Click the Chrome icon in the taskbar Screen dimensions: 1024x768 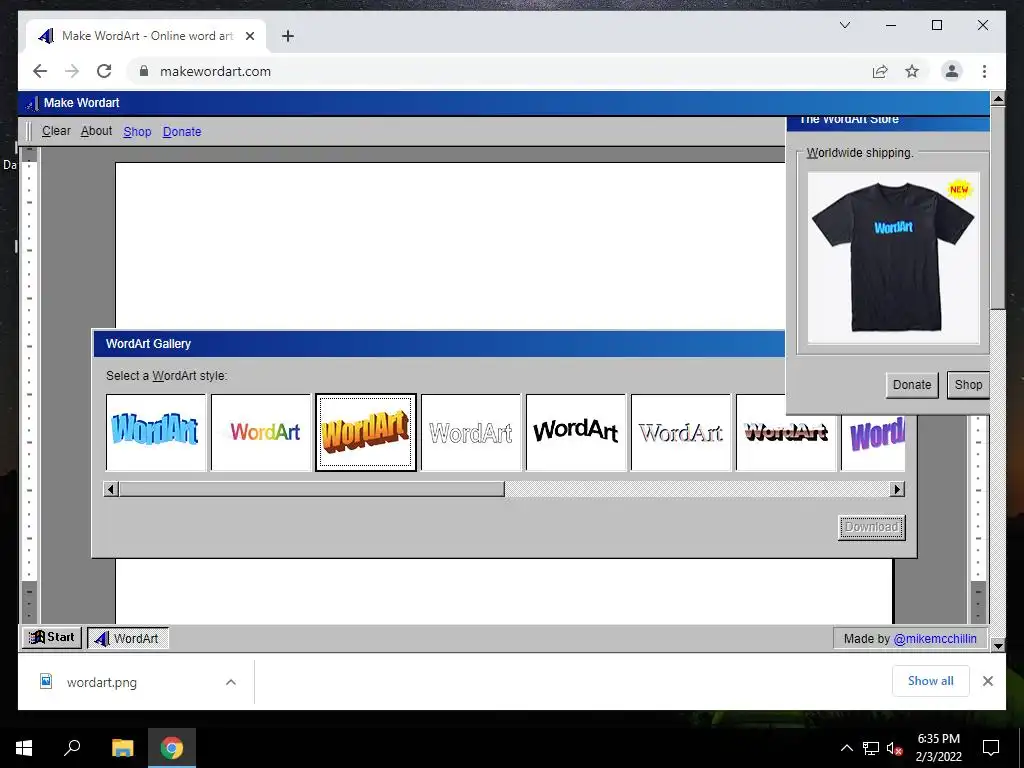(172, 748)
